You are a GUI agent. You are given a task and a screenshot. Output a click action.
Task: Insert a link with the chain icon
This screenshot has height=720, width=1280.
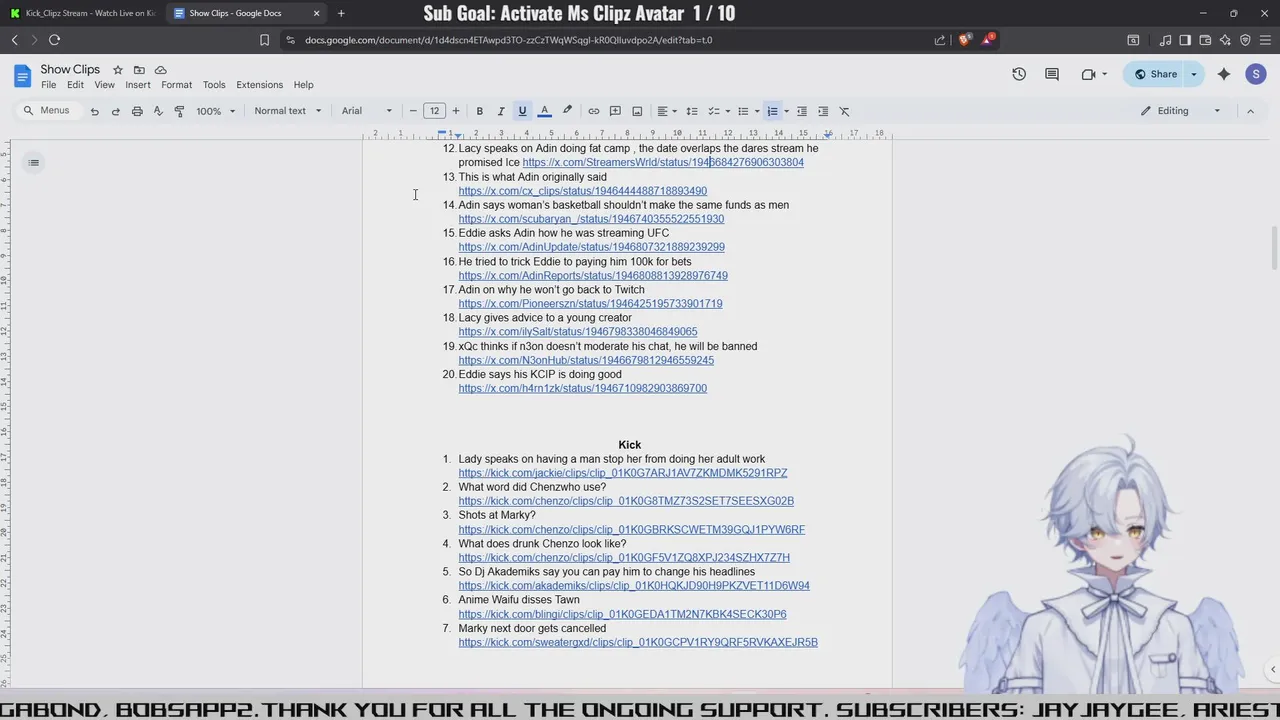click(593, 111)
